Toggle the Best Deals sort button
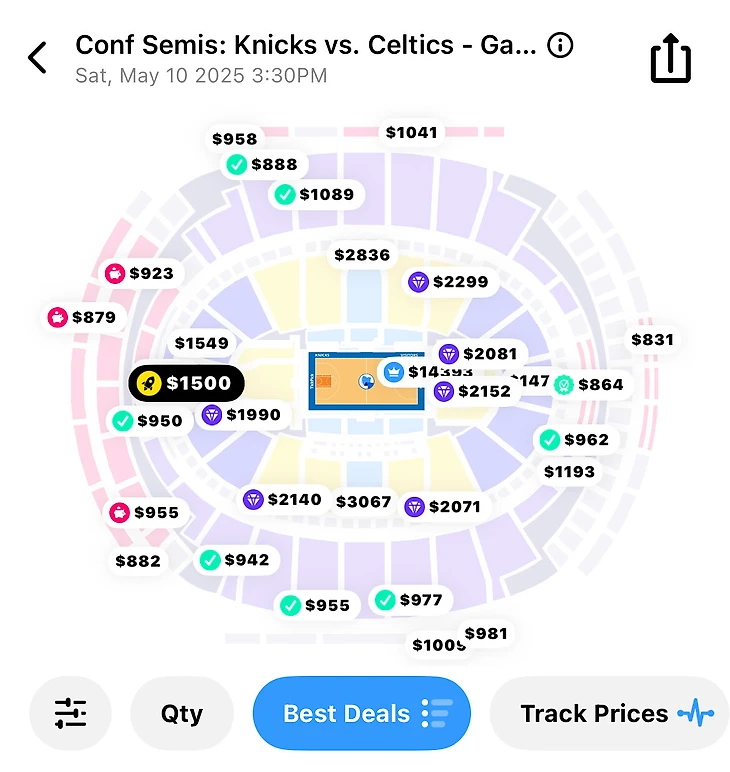Image resolution: width=730 pixels, height=772 pixels. (x=361, y=713)
